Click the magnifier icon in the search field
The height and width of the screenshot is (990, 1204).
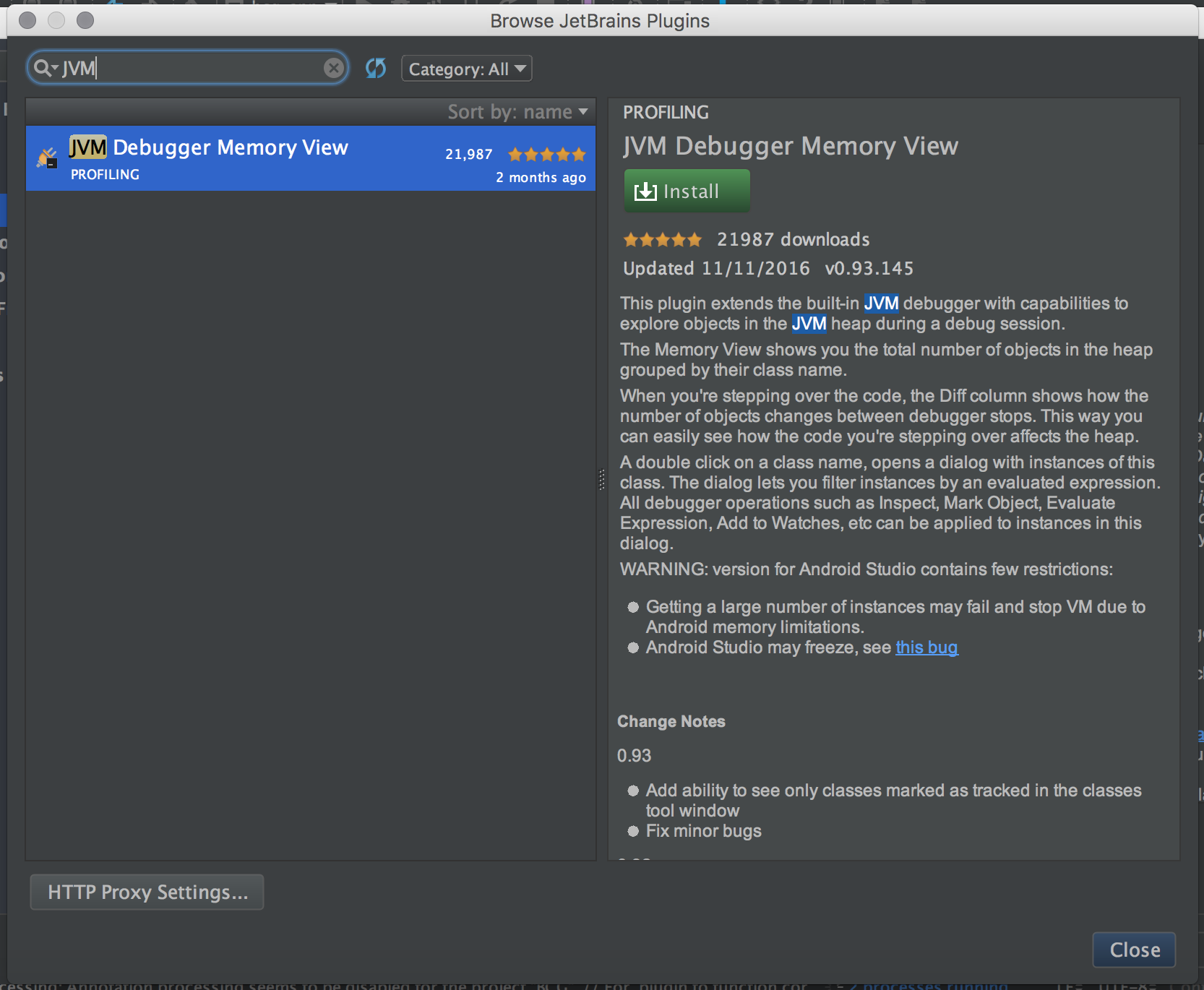pyautogui.click(x=42, y=67)
